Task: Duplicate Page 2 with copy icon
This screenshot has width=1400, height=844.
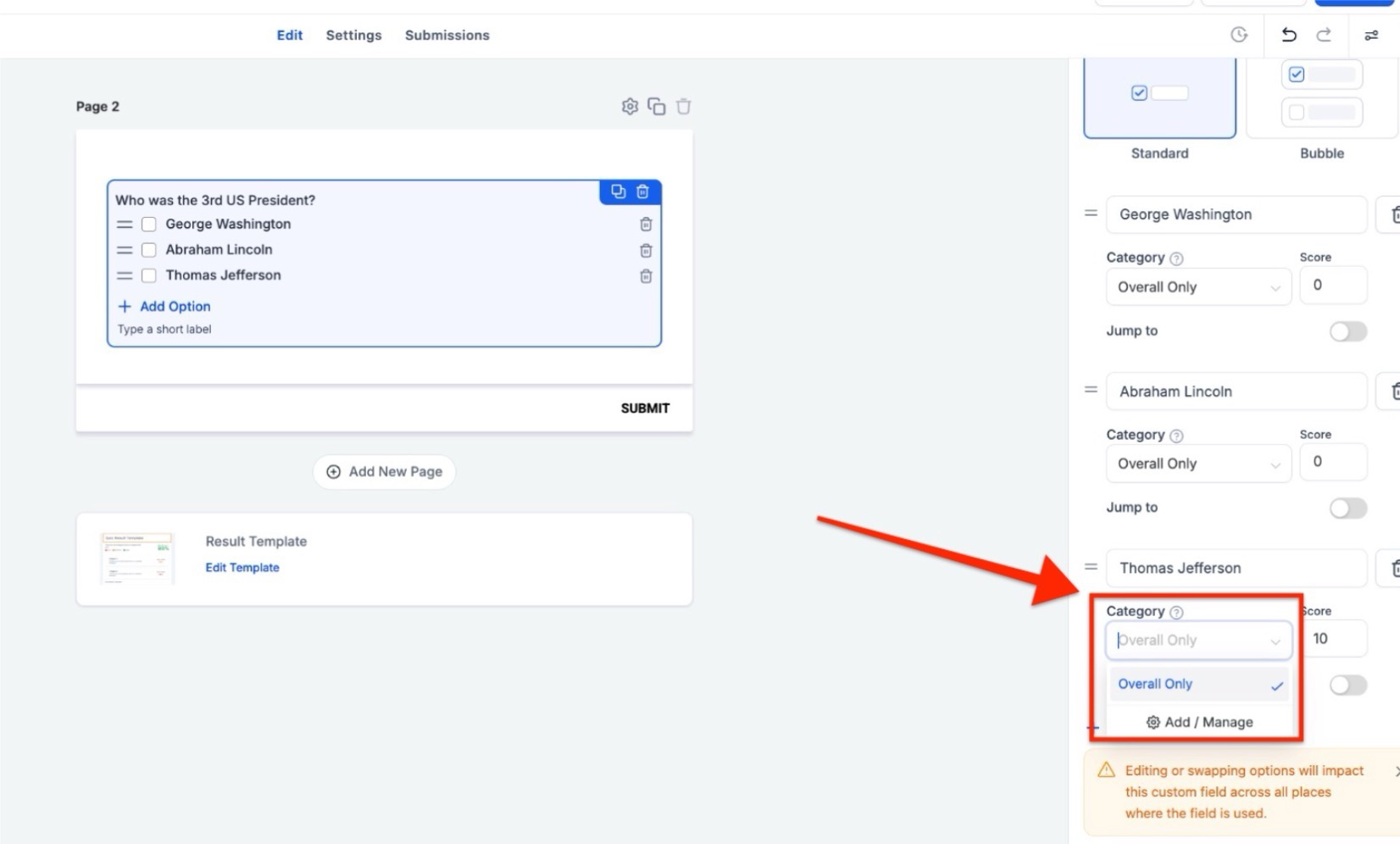Action: point(657,107)
